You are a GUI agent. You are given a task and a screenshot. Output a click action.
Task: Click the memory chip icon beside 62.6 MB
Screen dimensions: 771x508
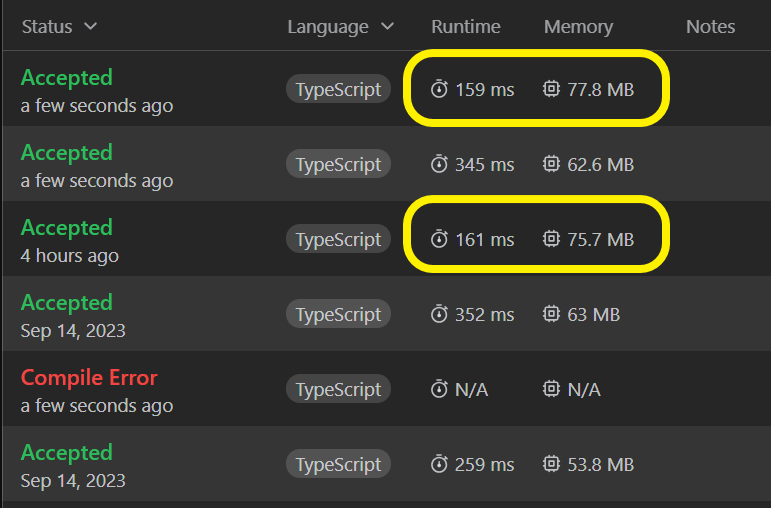coord(551,164)
